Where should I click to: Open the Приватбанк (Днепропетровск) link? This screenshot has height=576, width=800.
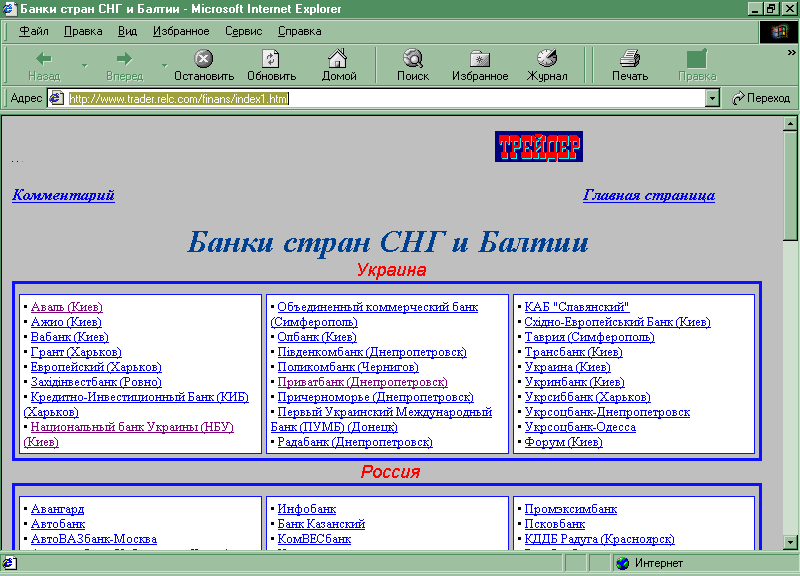362,382
